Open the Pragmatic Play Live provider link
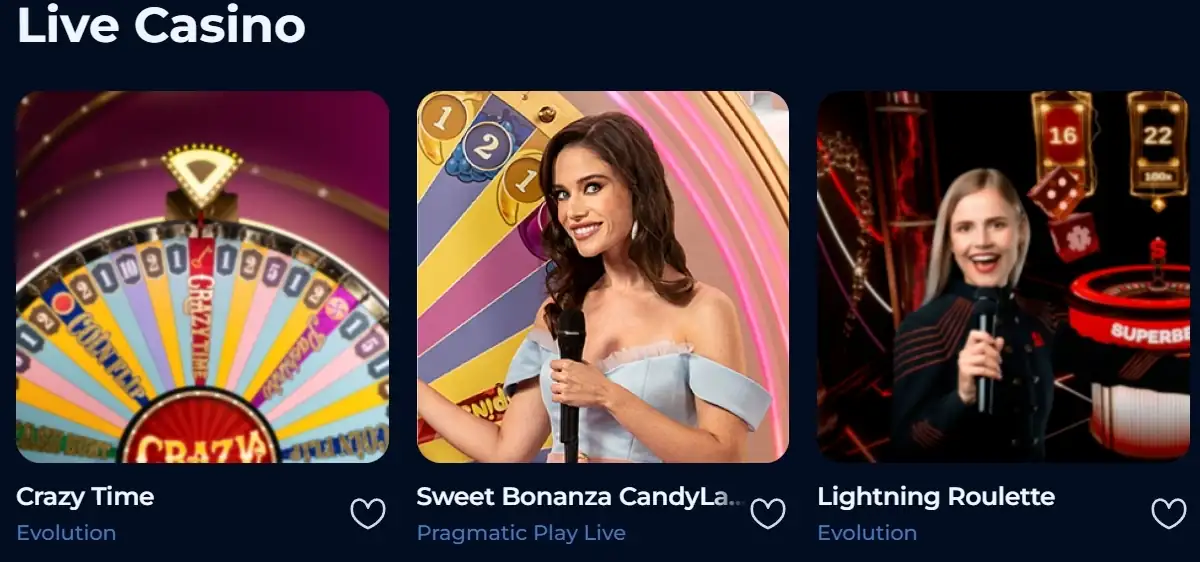 pos(521,533)
